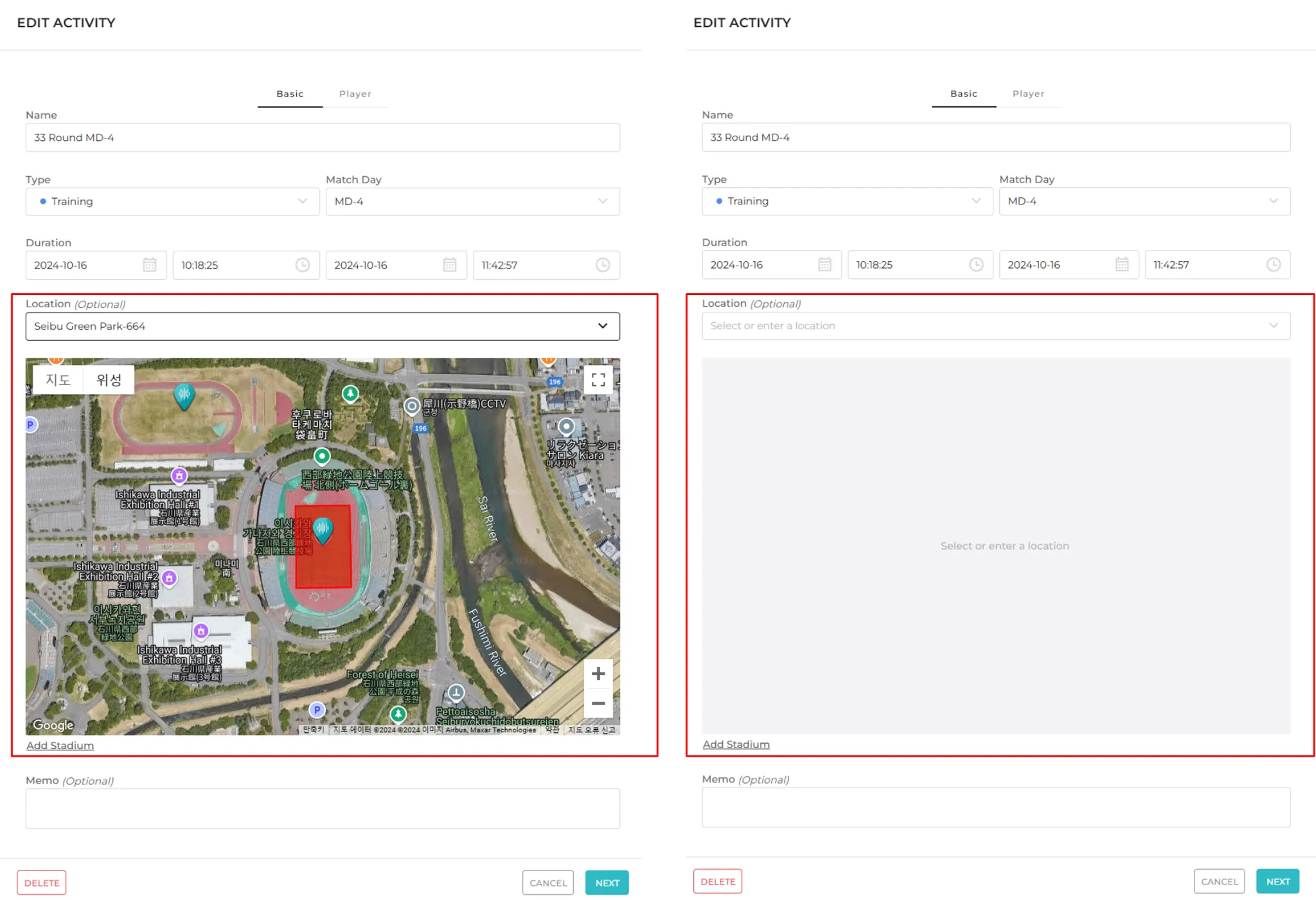Expand Seibu Green Park-664 location dropdown
Image resolution: width=1316 pixels, height=900 pixels.
(x=602, y=326)
